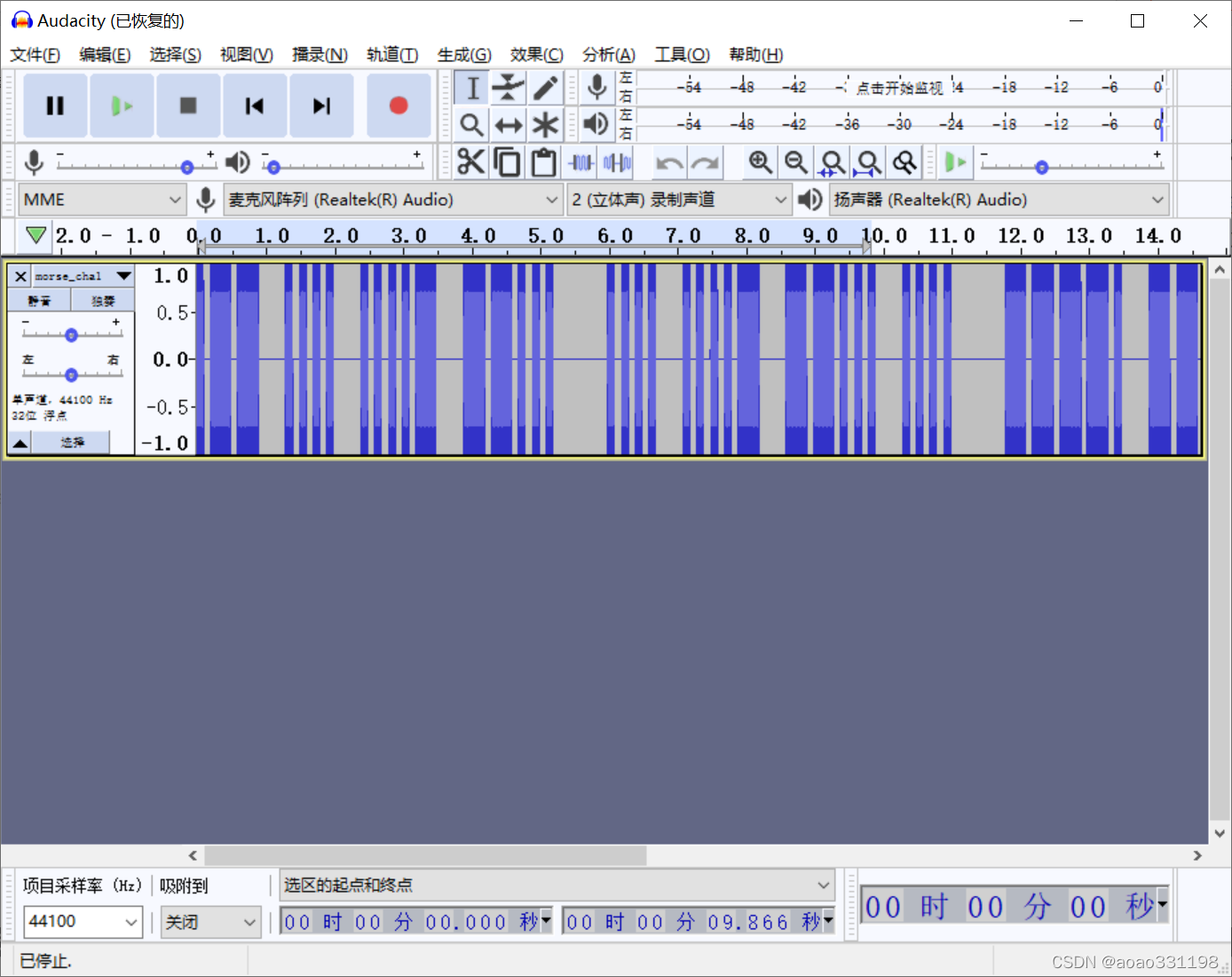Skip to start of project
Screen dimensions: 1232x977
pyautogui.click(x=255, y=106)
